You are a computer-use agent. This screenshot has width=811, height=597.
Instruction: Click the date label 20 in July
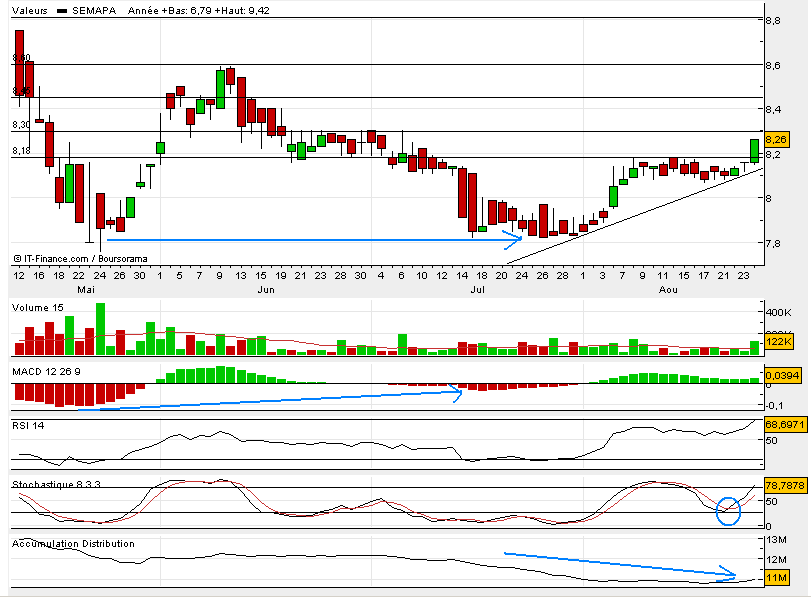502,275
